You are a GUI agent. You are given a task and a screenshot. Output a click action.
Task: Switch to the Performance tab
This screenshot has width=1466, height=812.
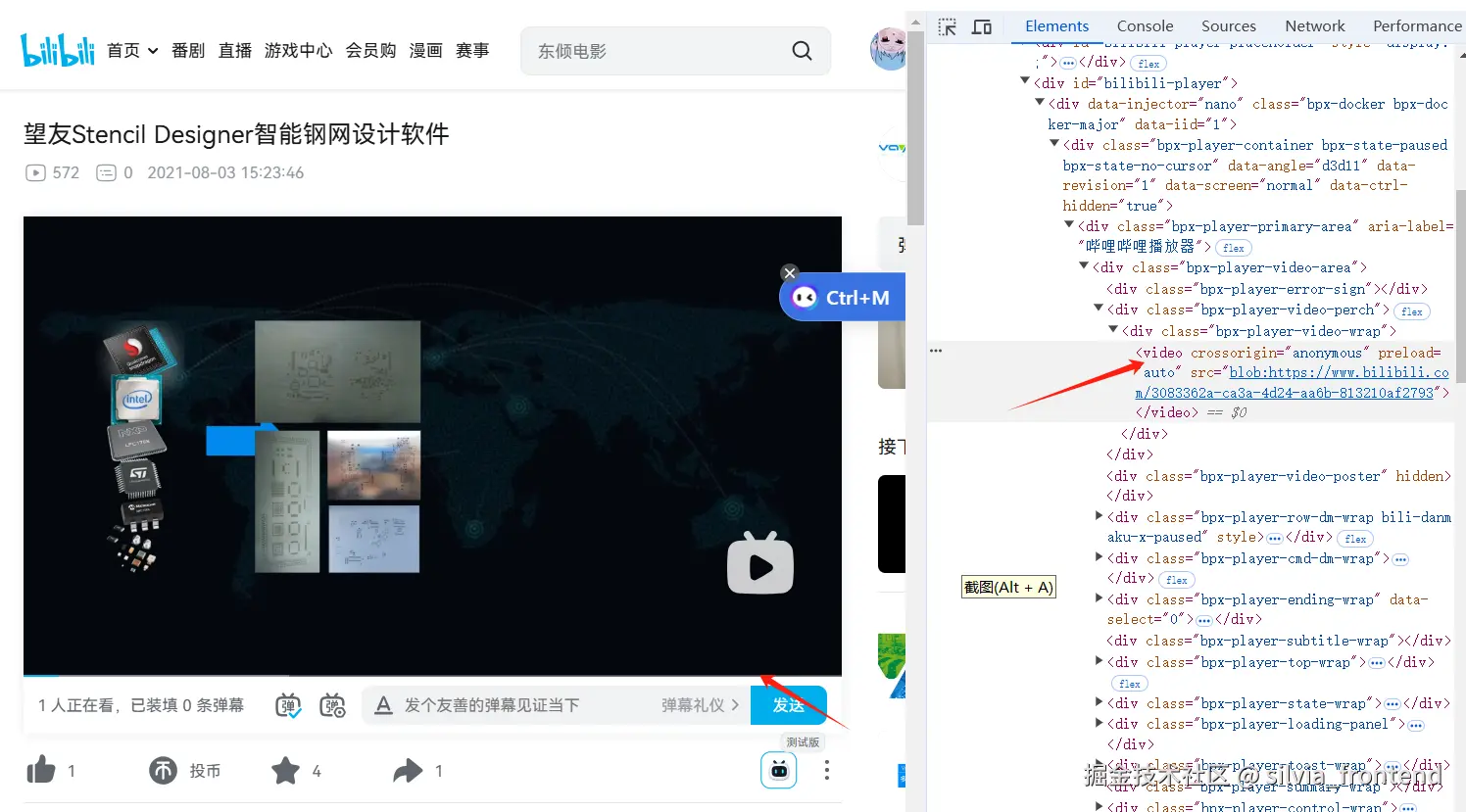point(1417,26)
